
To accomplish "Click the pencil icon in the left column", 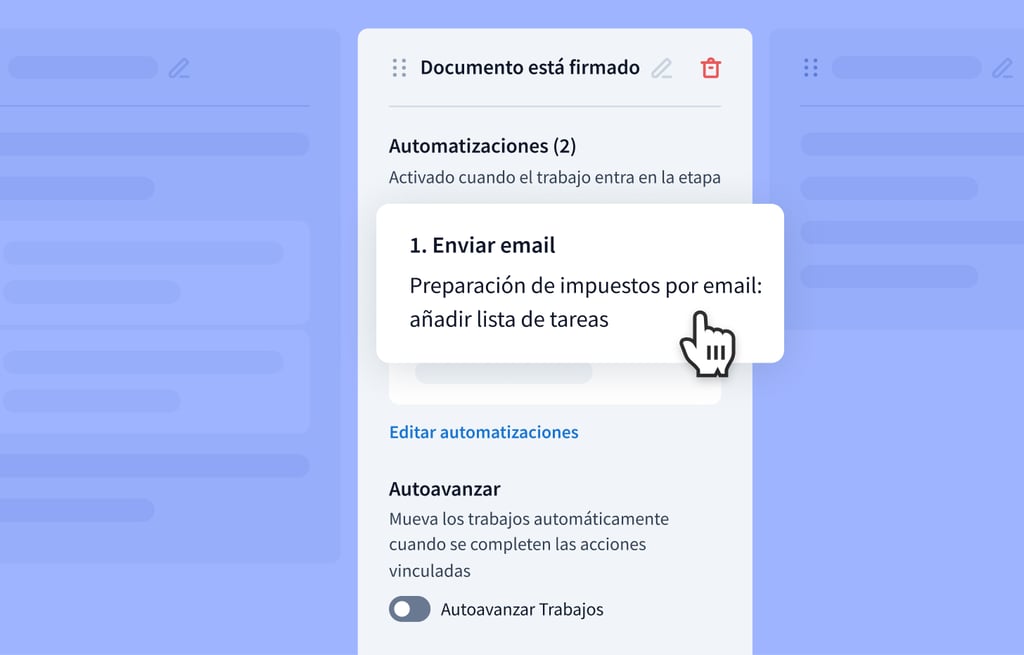I will [x=179, y=68].
